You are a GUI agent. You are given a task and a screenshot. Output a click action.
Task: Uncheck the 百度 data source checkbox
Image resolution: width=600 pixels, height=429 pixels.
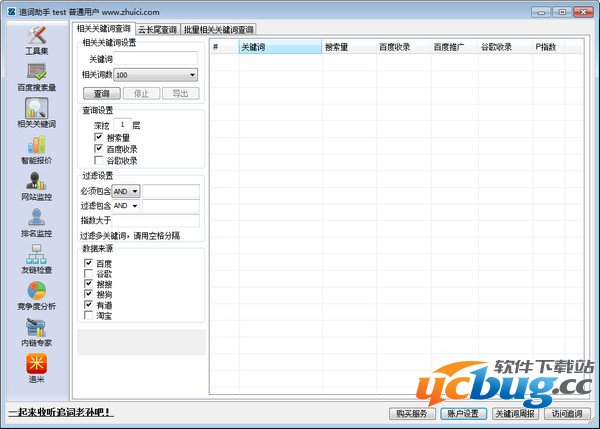[x=89, y=263]
